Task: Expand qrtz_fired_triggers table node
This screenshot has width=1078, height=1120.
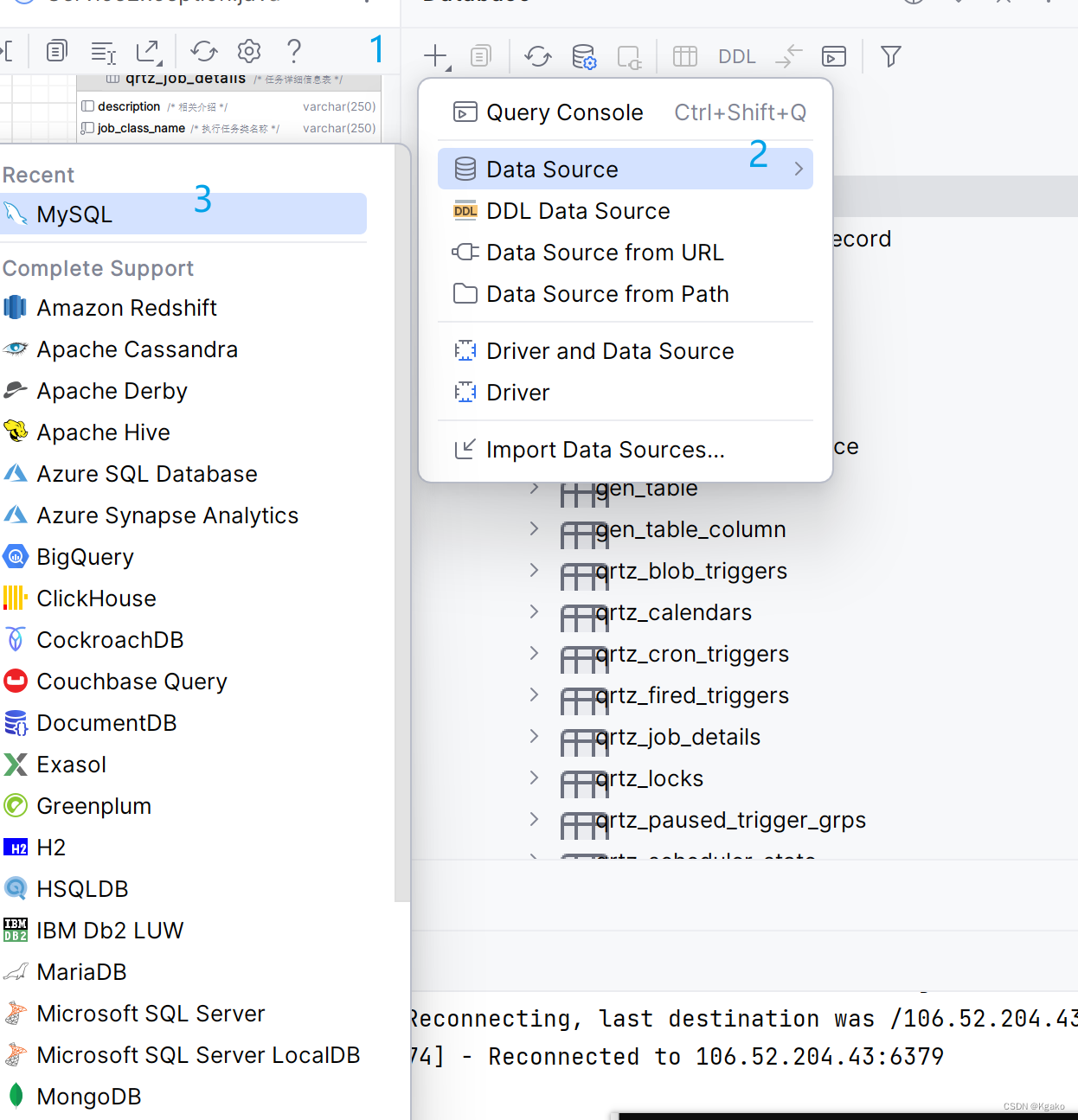Action: point(534,694)
